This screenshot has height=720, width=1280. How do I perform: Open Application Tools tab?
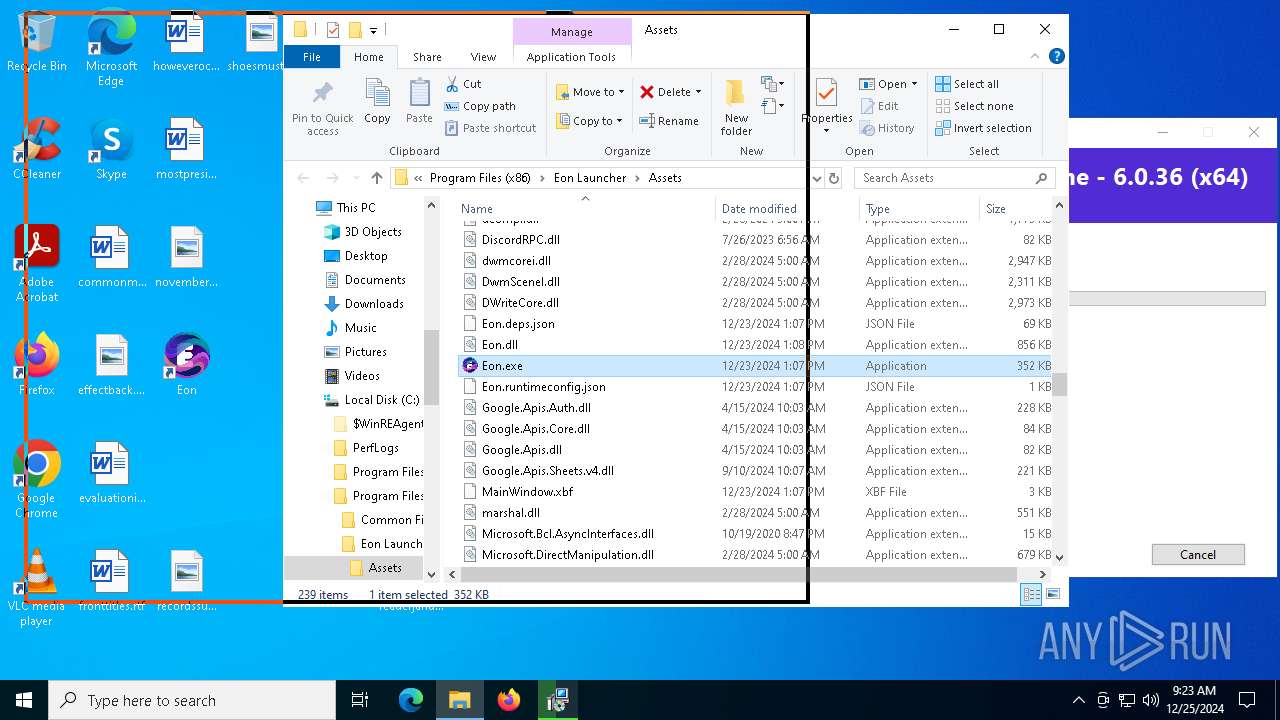571,57
